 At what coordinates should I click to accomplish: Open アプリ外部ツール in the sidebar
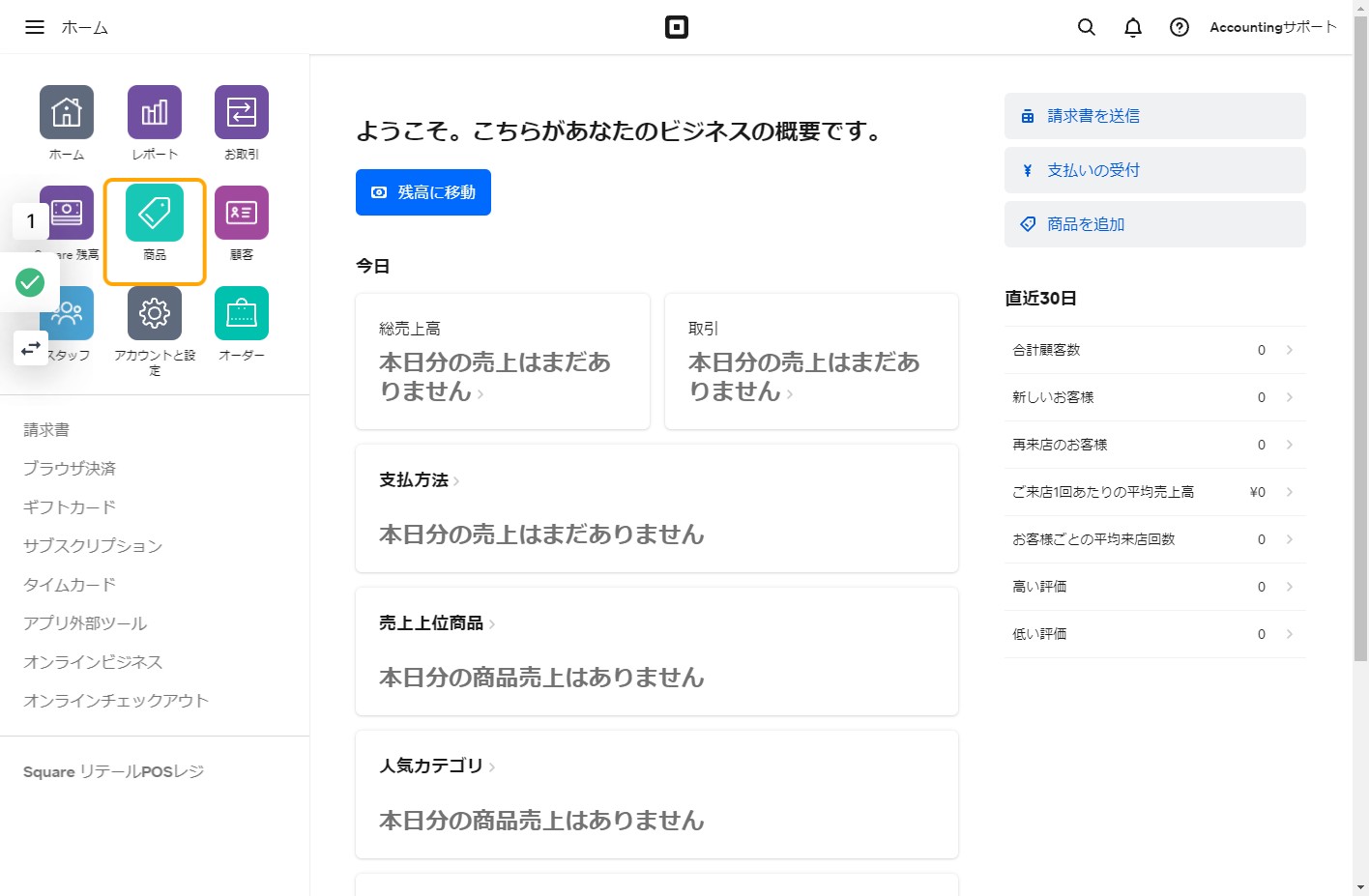pyautogui.click(x=85, y=623)
